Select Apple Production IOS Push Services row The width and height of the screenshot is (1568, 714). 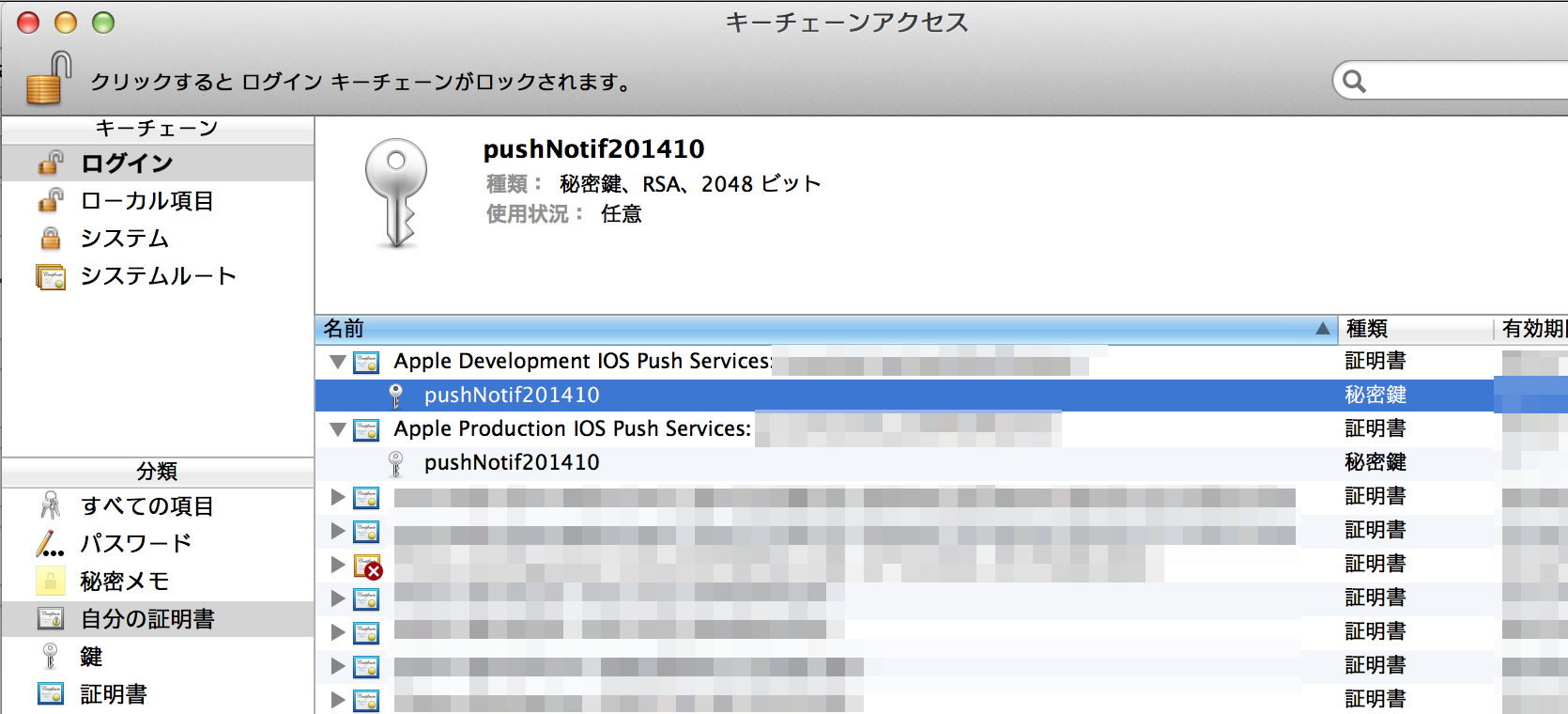[x=942, y=429]
